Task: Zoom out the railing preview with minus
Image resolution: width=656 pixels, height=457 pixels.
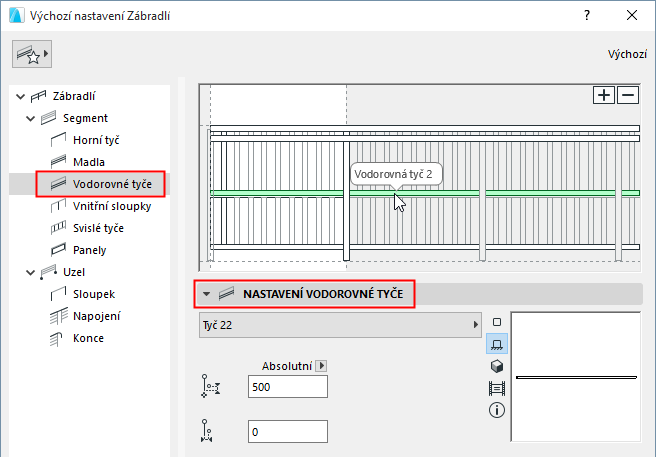Action: (628, 95)
